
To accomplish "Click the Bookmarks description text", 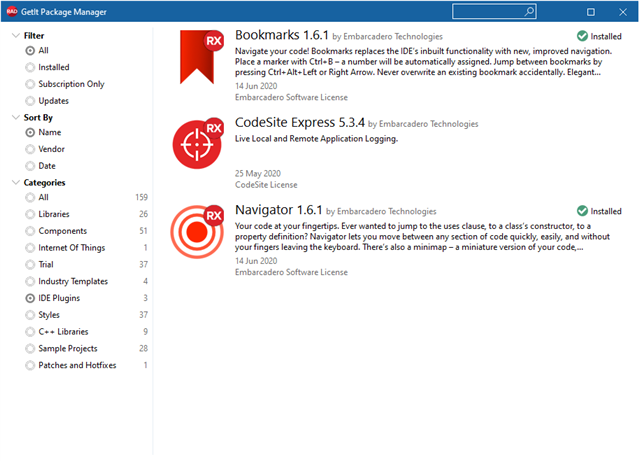I will [423, 62].
